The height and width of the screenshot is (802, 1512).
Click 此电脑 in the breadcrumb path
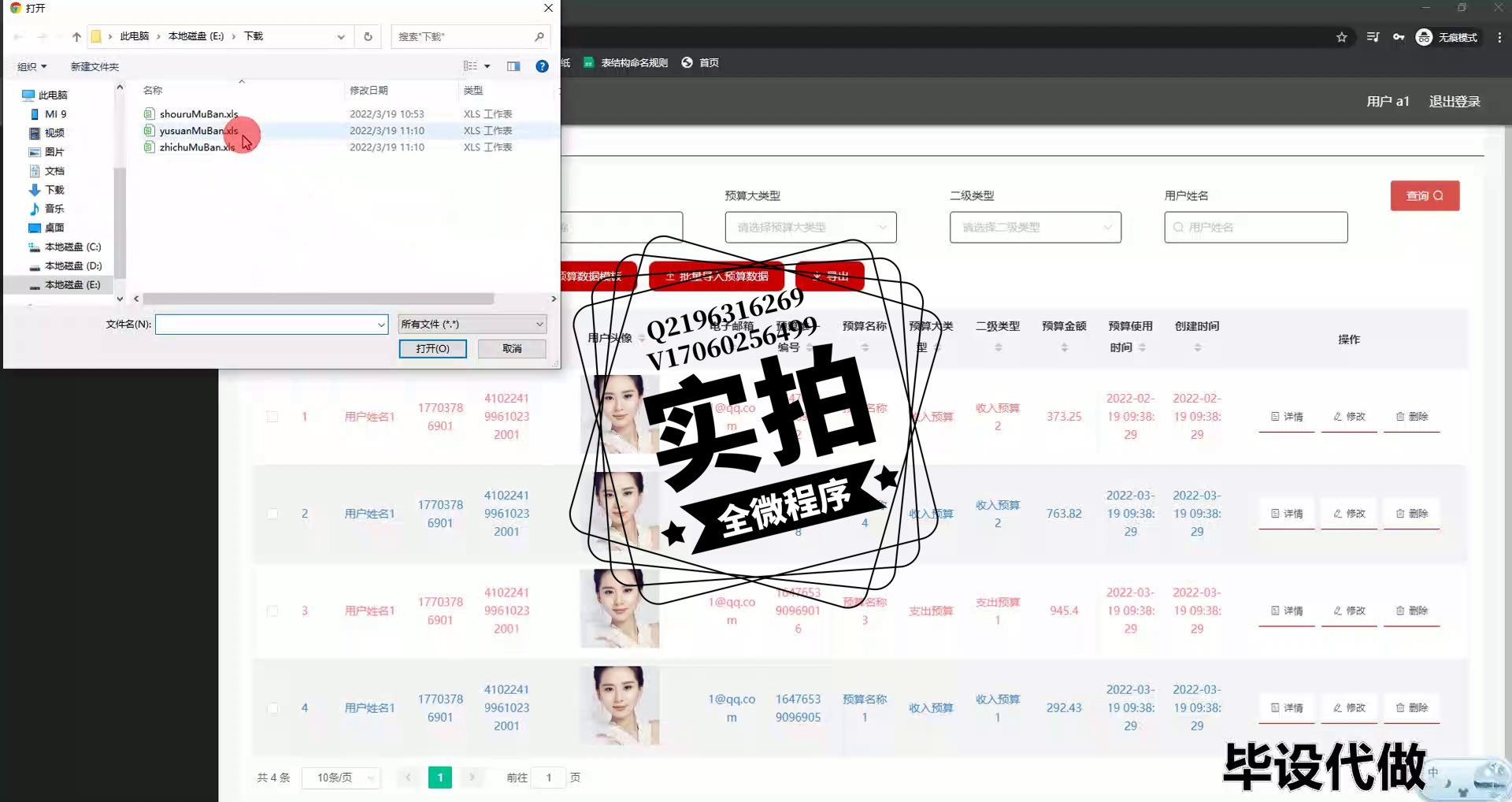coord(134,36)
